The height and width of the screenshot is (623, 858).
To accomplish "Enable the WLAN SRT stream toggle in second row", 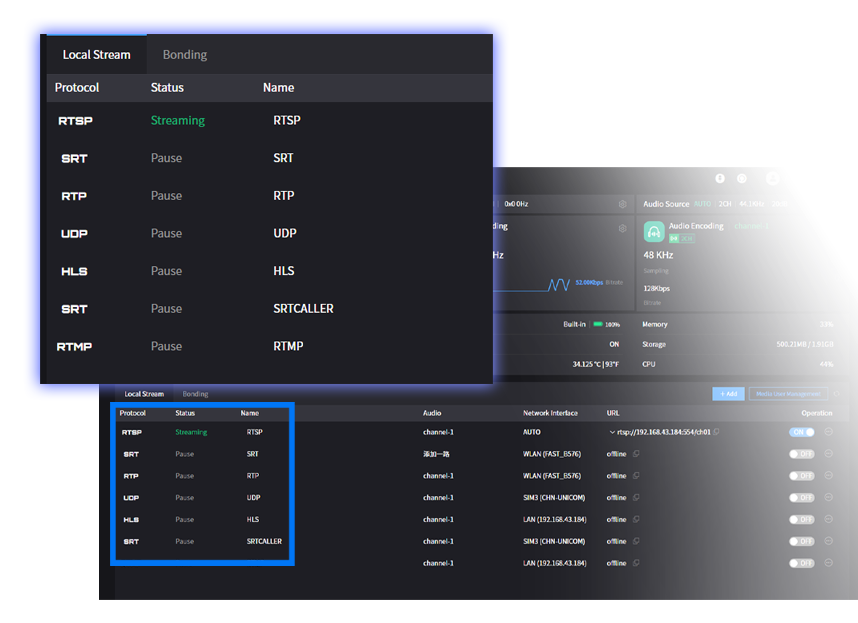I will coord(801,454).
